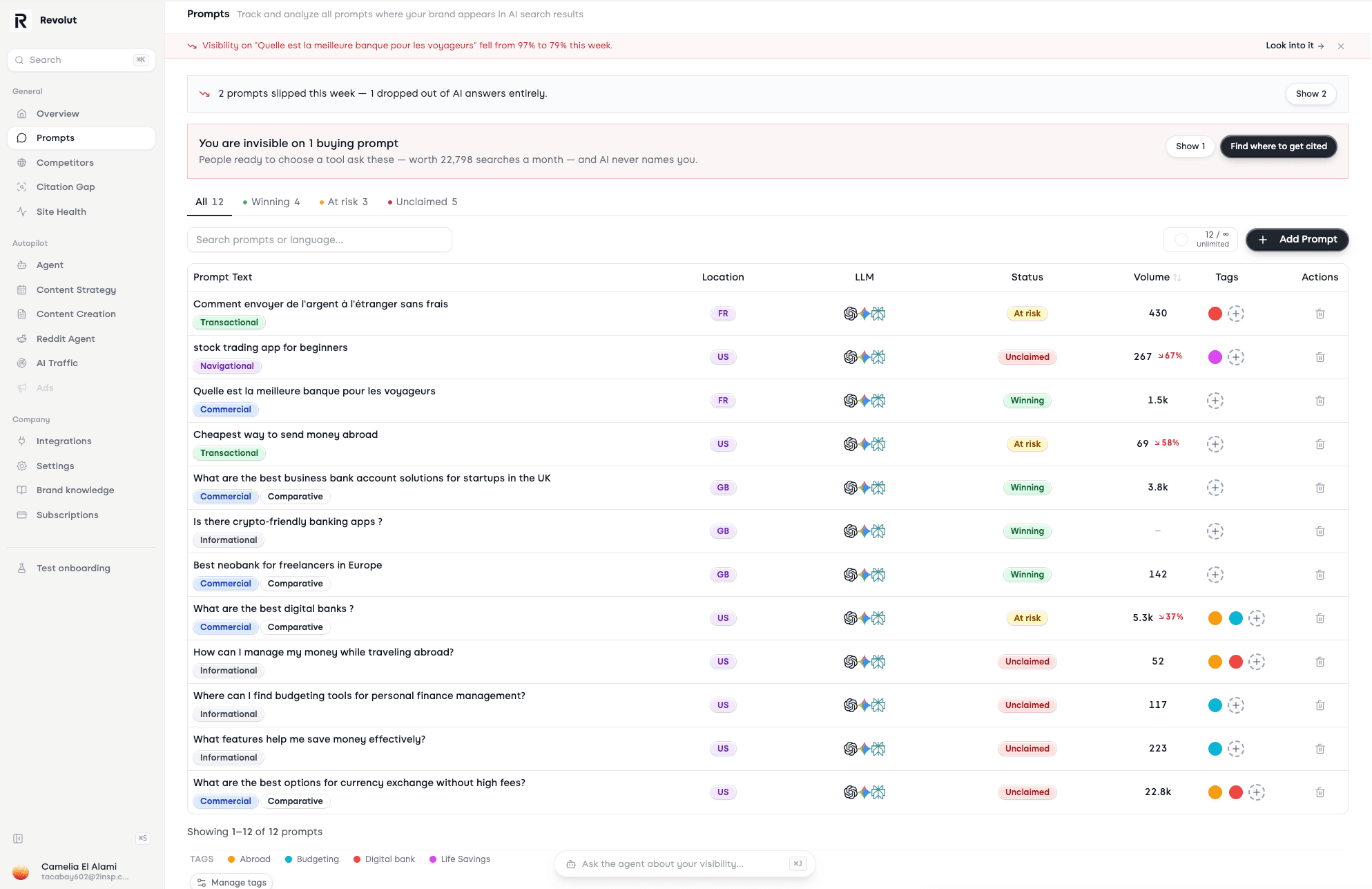This screenshot has height=889, width=1372.
Task: Click the Navigational label on stock trading prompt
Action: pyautogui.click(x=226, y=367)
